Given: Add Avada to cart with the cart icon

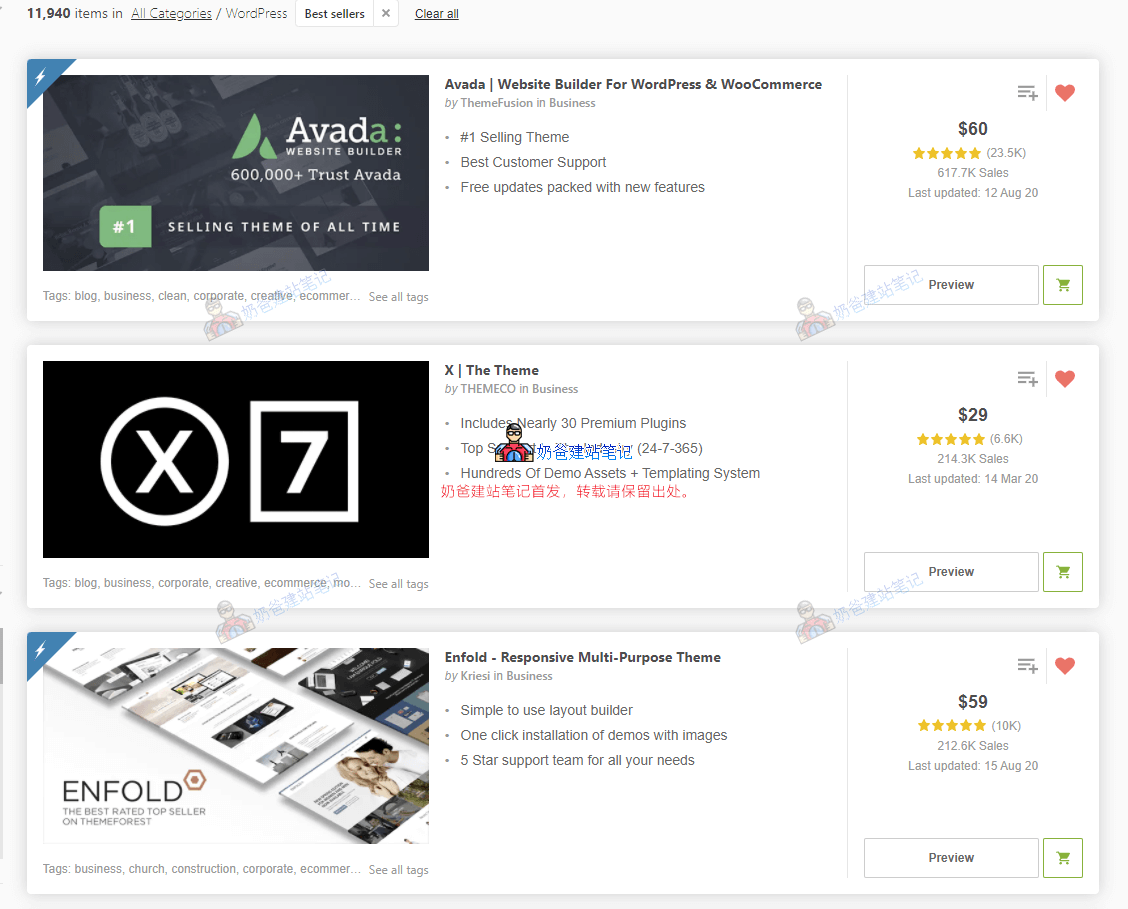Looking at the screenshot, I should (x=1062, y=285).
